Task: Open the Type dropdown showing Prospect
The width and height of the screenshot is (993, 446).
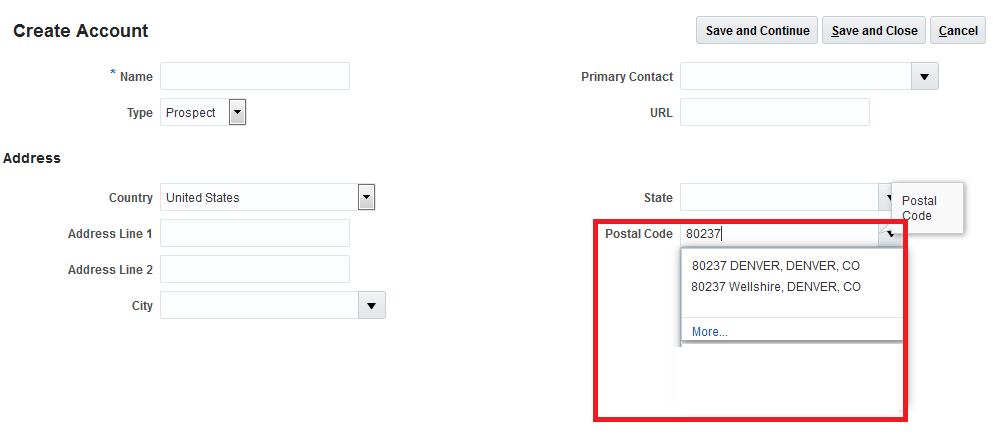Action: [x=237, y=112]
